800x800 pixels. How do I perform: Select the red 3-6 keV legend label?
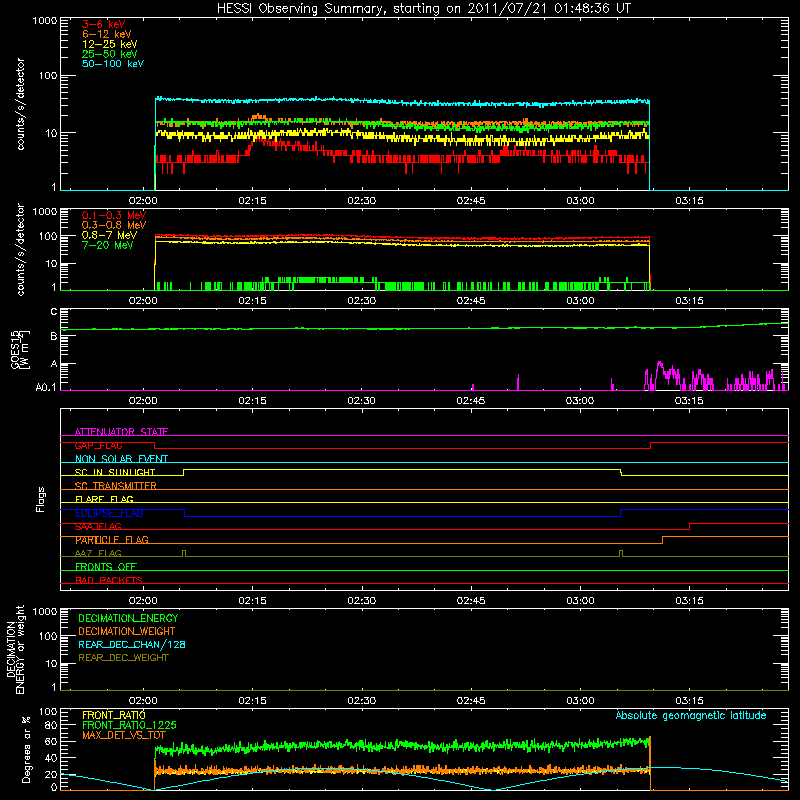pyautogui.click(x=104, y=24)
